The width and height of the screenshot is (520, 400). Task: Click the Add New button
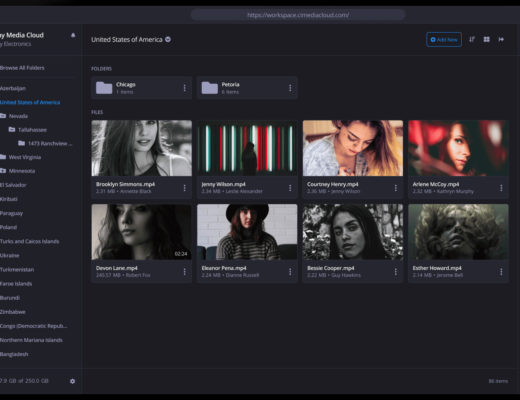tap(444, 40)
